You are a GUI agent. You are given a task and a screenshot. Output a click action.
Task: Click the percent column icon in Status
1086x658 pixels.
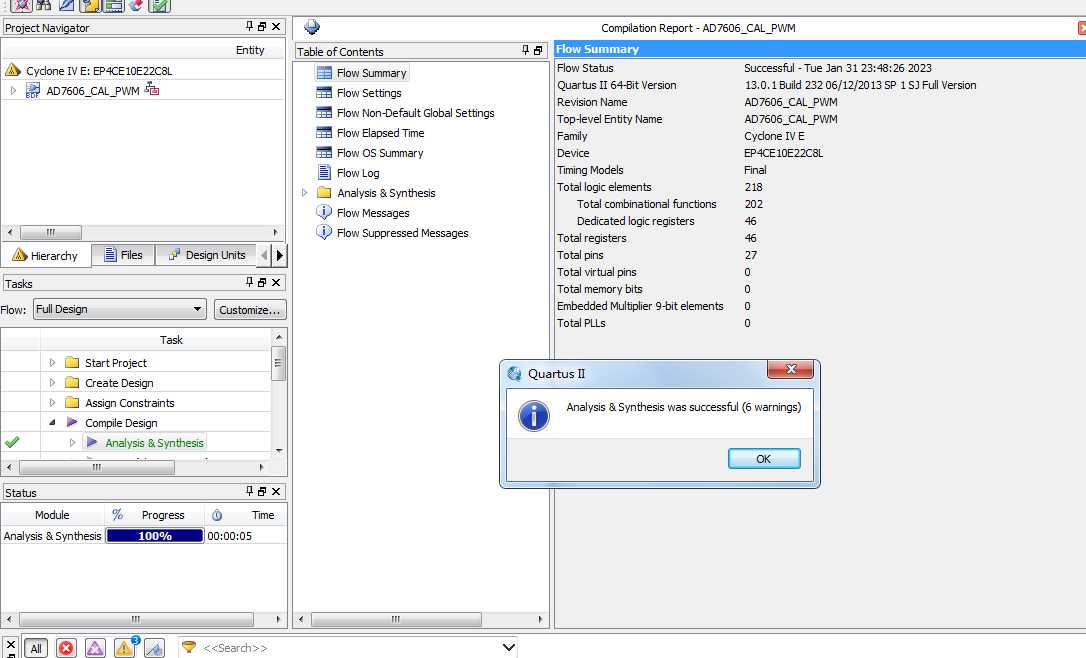point(117,515)
